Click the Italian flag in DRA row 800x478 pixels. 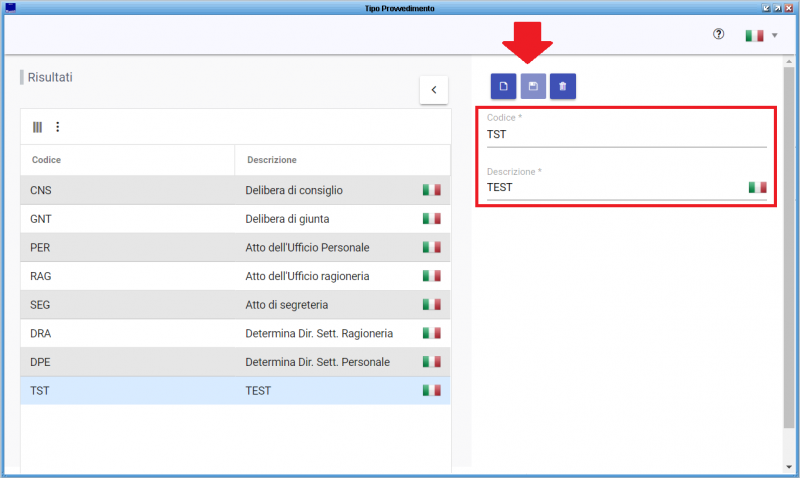coord(432,333)
